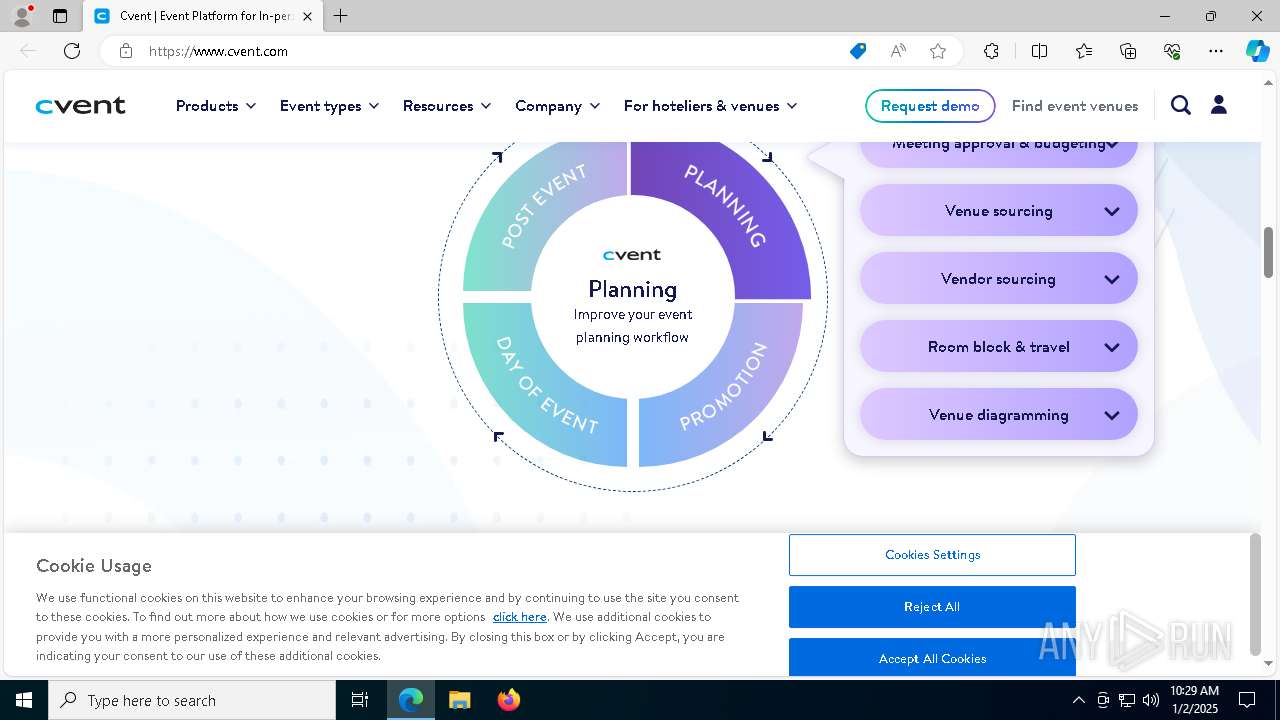This screenshot has width=1280, height=720.
Task: Follow the cookie 'click here' link
Action: (520, 617)
